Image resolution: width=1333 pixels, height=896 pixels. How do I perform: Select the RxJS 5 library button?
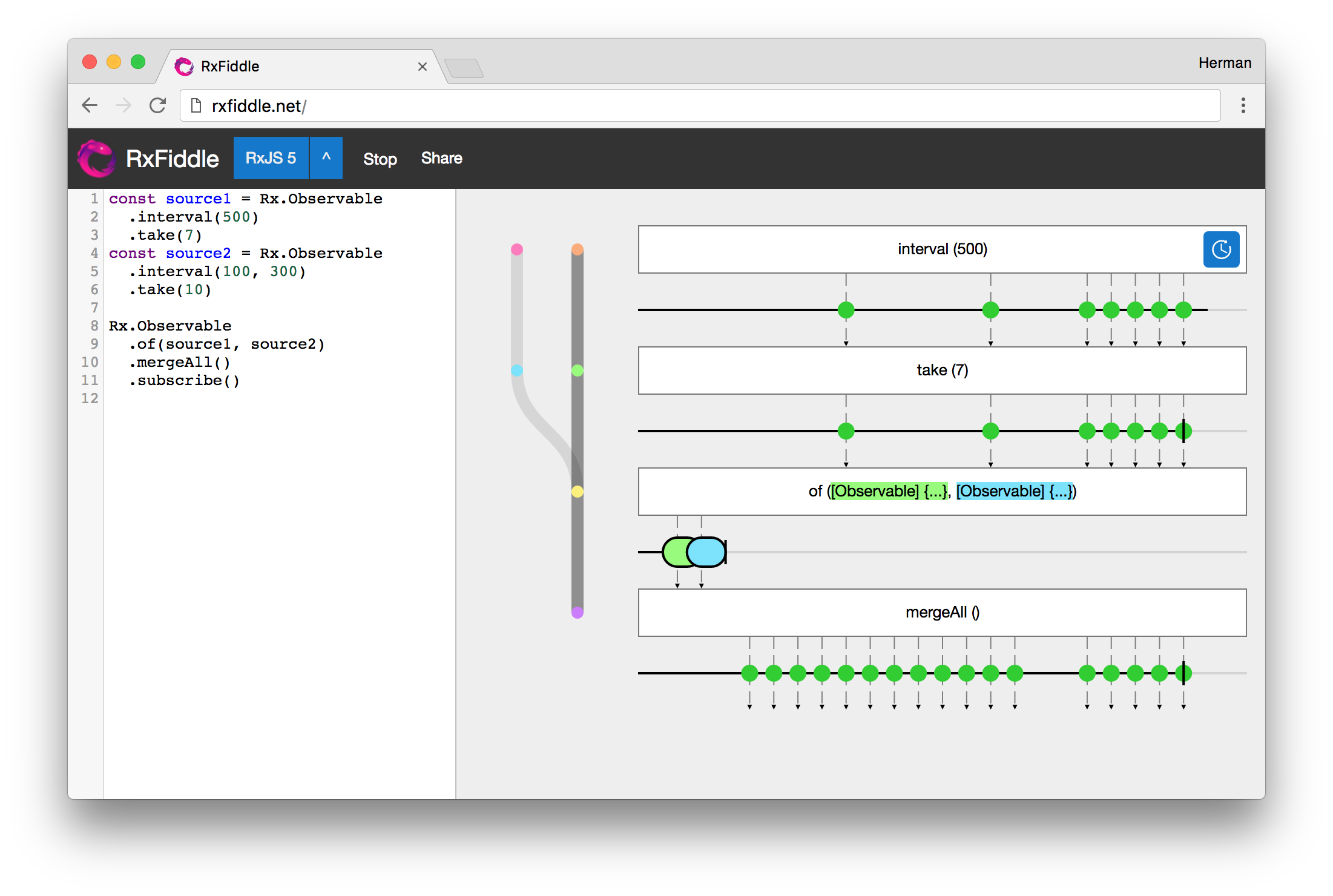coord(271,158)
